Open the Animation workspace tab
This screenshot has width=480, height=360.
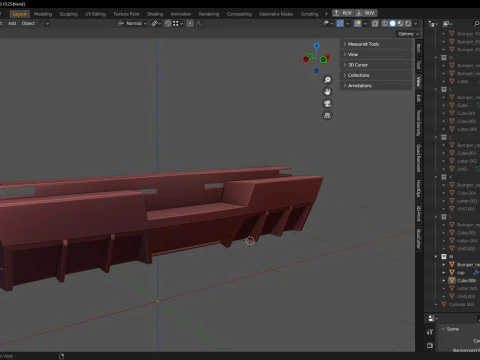tap(181, 14)
